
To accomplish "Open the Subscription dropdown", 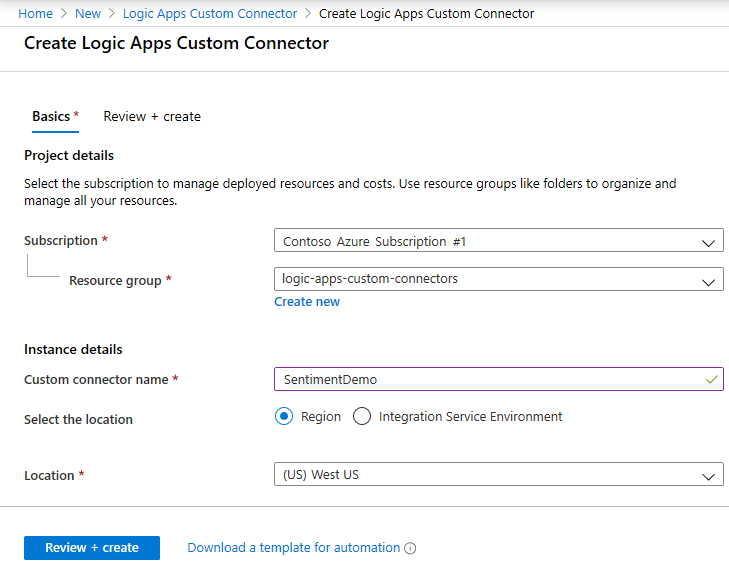I will 497,242.
